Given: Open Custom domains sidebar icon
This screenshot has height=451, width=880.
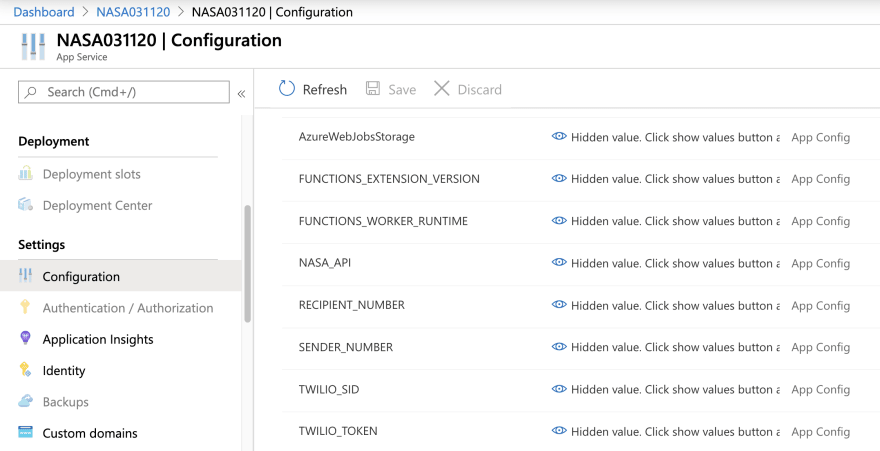Looking at the screenshot, I should coord(25,432).
